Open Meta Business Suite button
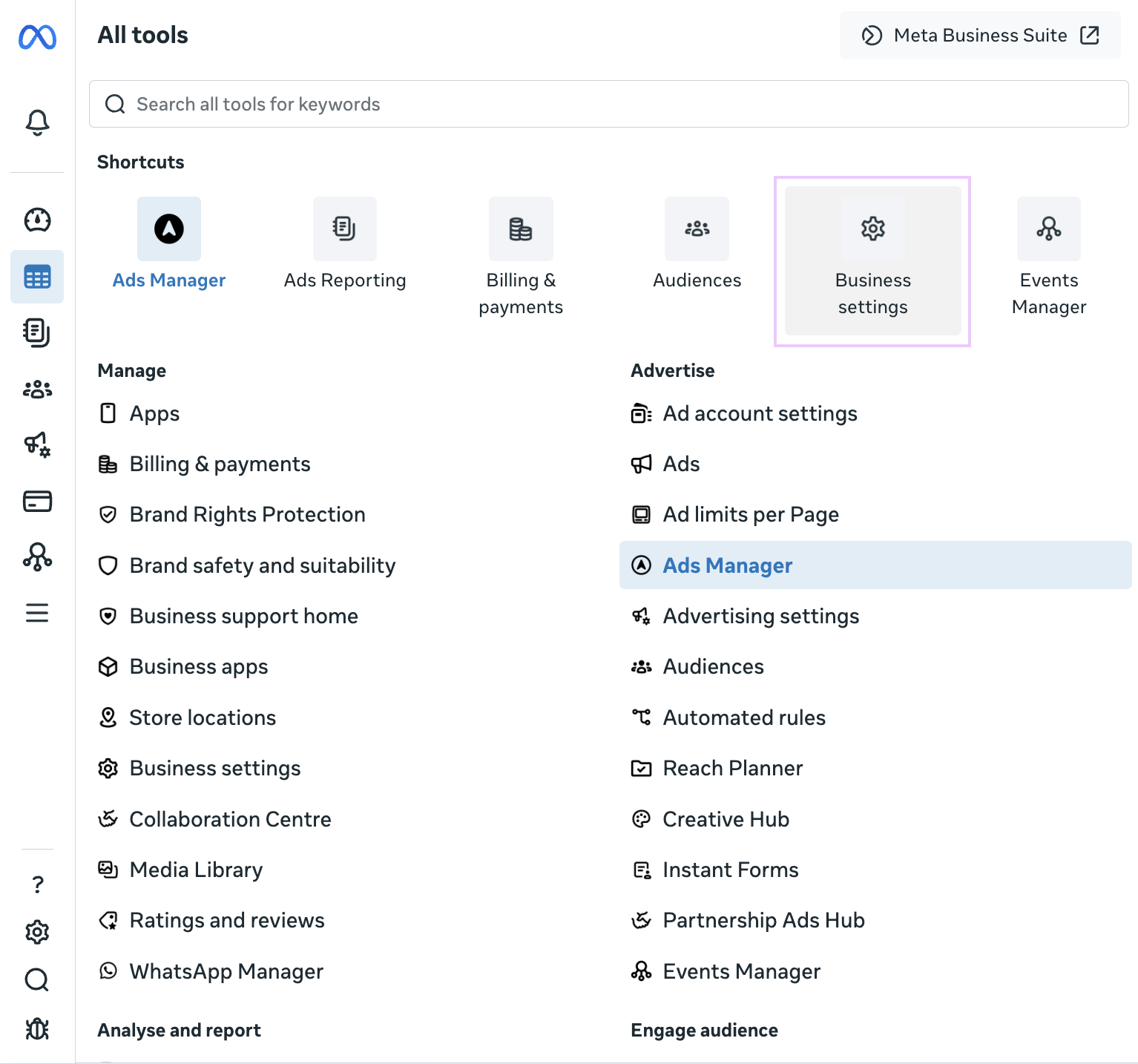 coord(980,35)
